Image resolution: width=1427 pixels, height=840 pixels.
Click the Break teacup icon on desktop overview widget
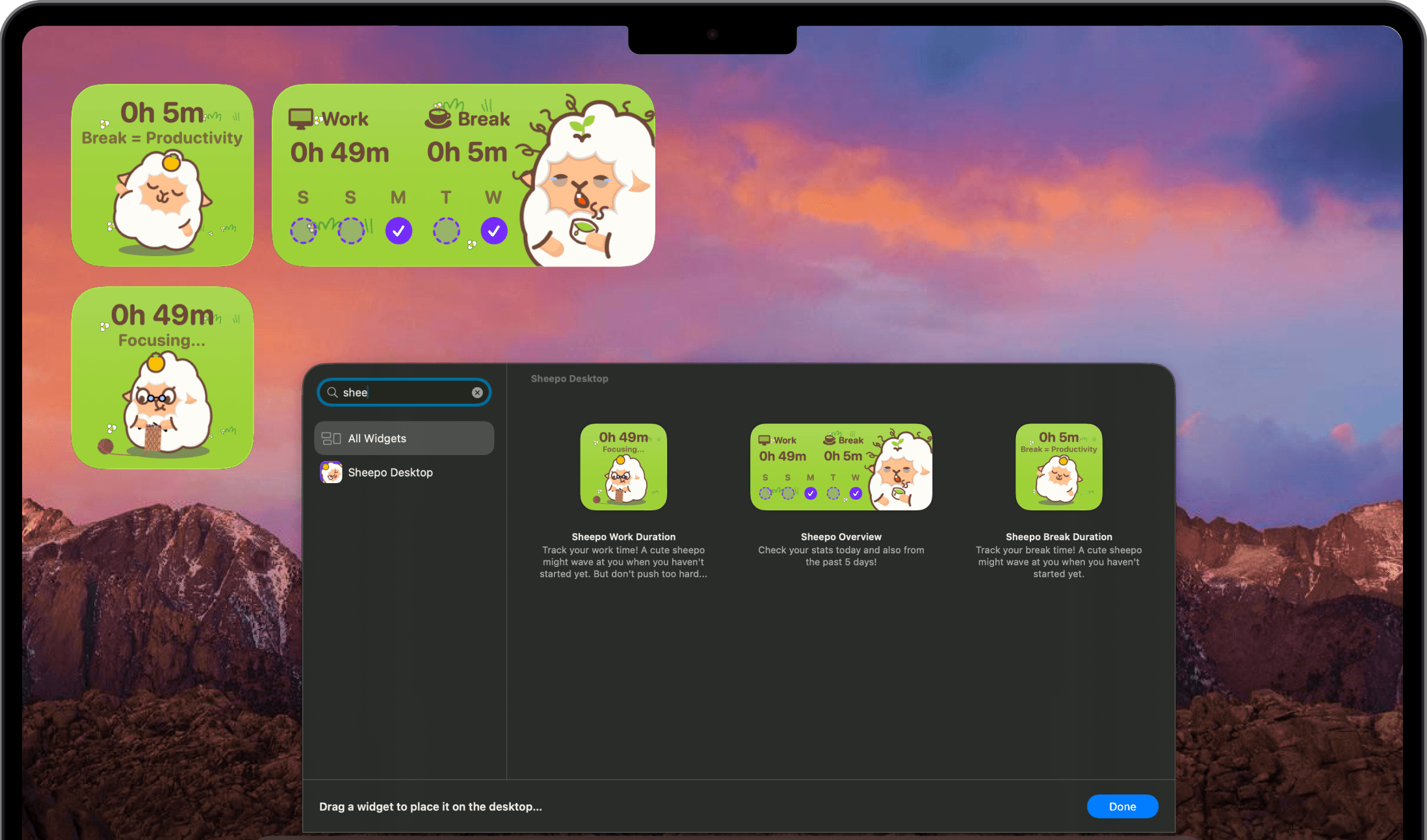438,117
